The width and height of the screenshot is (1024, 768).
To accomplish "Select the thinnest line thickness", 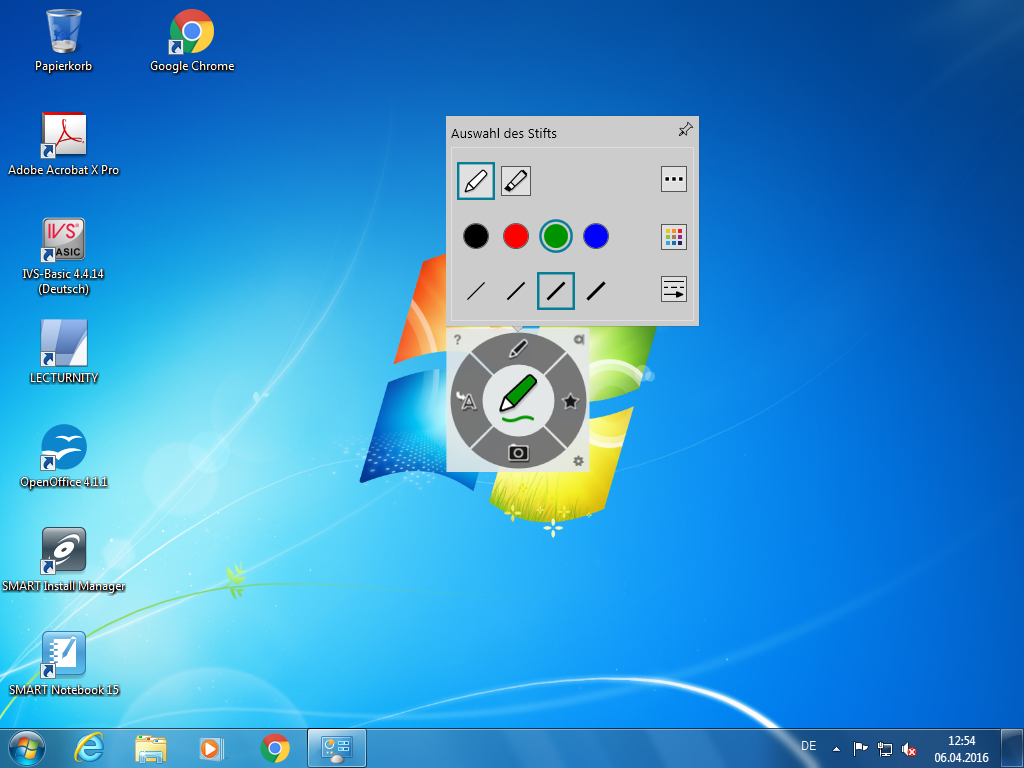I will coord(476,291).
